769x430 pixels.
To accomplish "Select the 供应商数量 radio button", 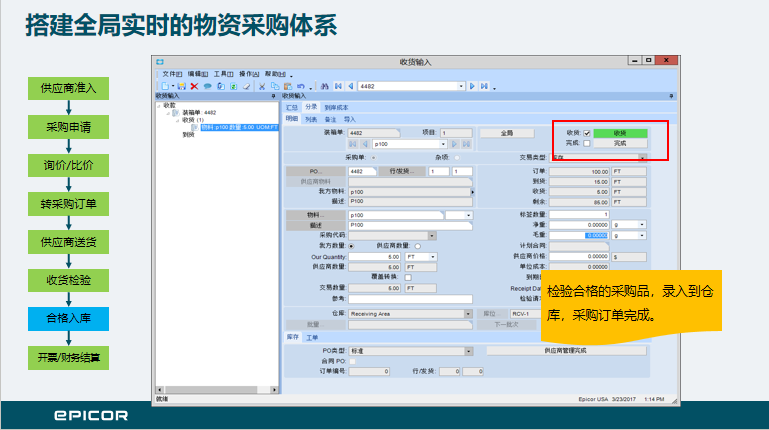I will pos(418,246).
